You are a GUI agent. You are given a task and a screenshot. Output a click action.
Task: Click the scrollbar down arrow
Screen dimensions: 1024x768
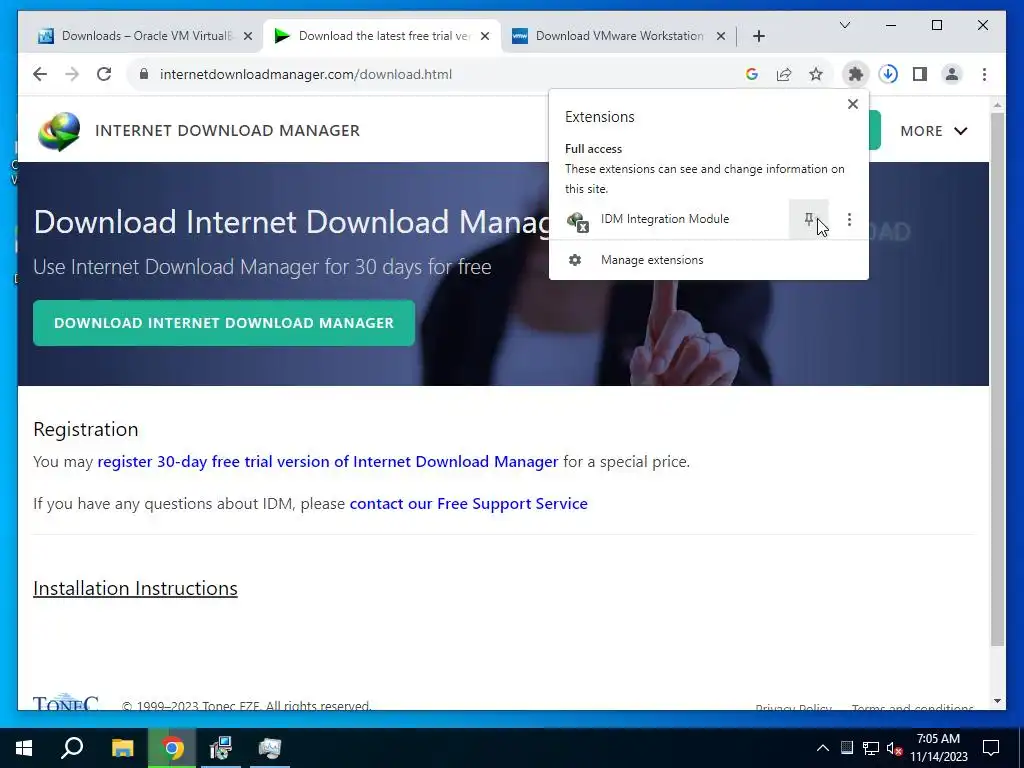997,701
